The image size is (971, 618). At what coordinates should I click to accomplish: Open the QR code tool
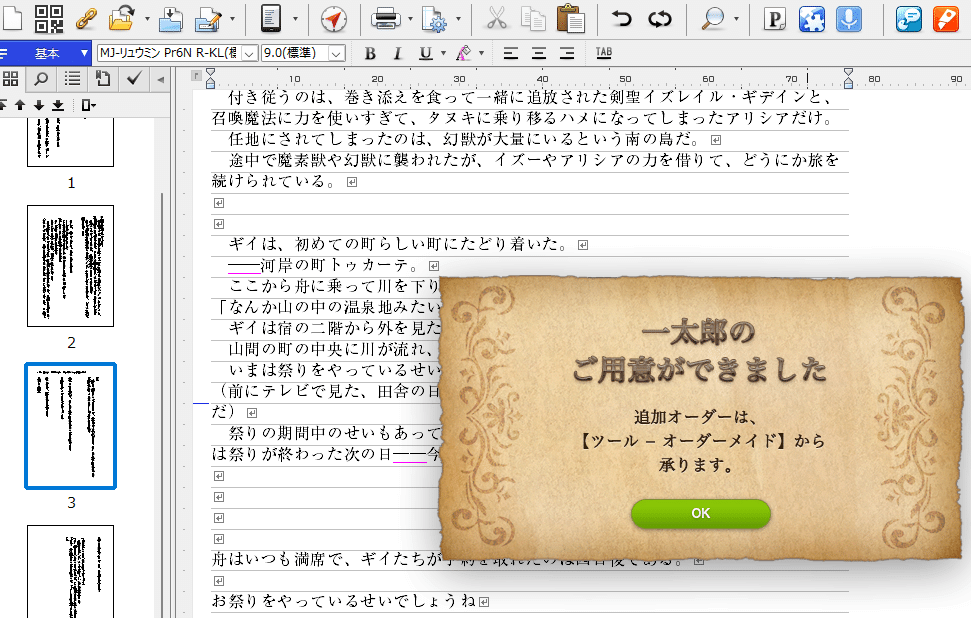pos(49,19)
